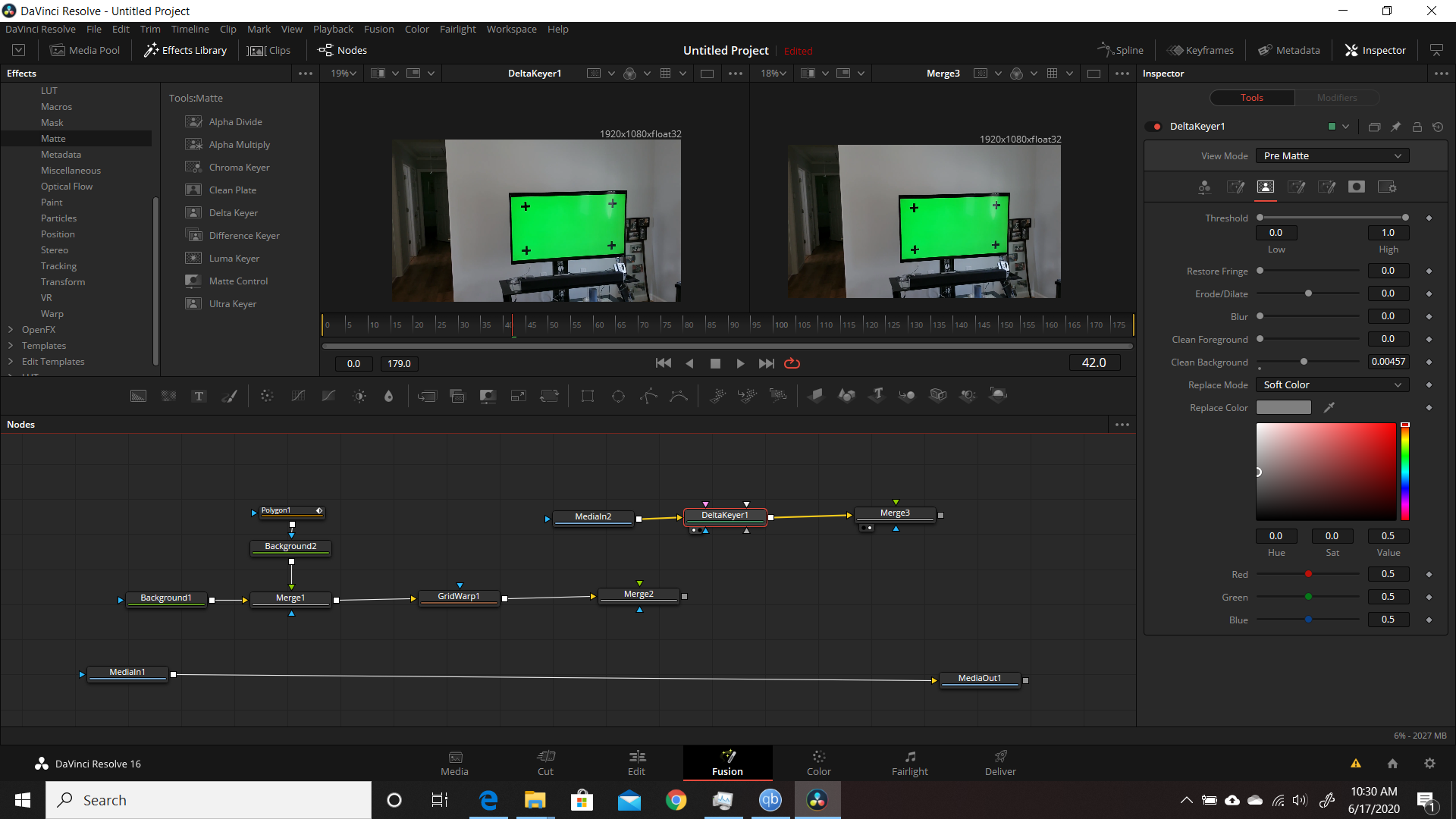Click the current frame field showing 42.0
The image size is (1456, 819).
click(x=1094, y=363)
